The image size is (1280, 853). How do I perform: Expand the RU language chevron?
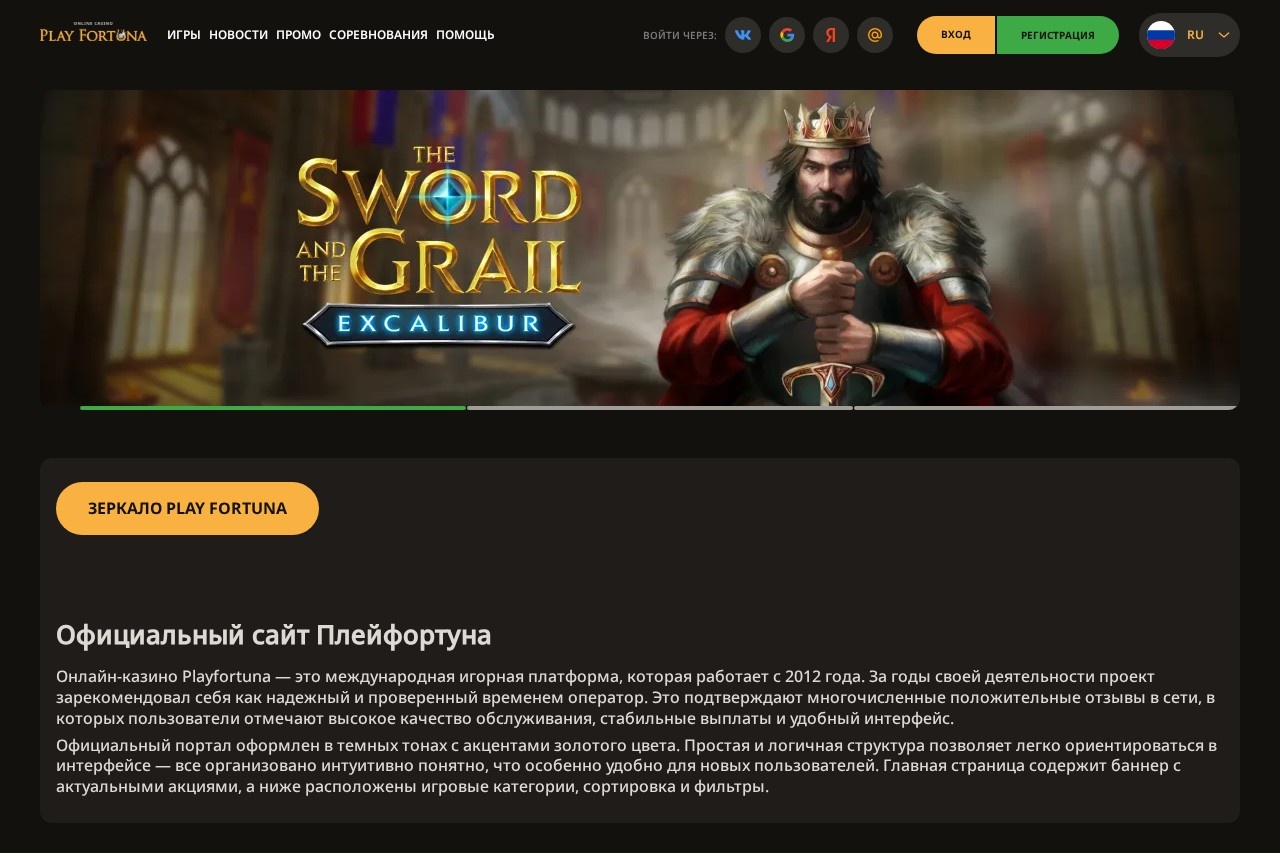tap(1223, 35)
